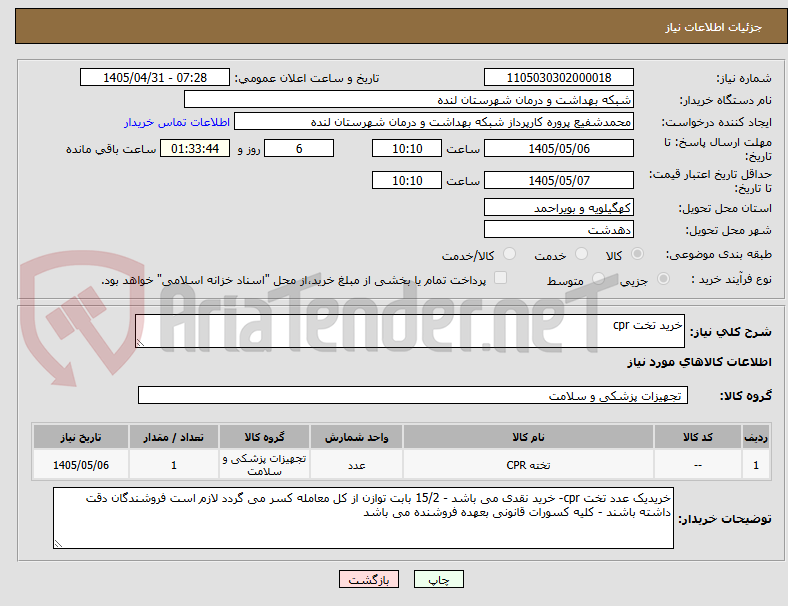Click the announcement date field 1405/04/31 - 07:28
The height and width of the screenshot is (606, 788).
(155, 77)
